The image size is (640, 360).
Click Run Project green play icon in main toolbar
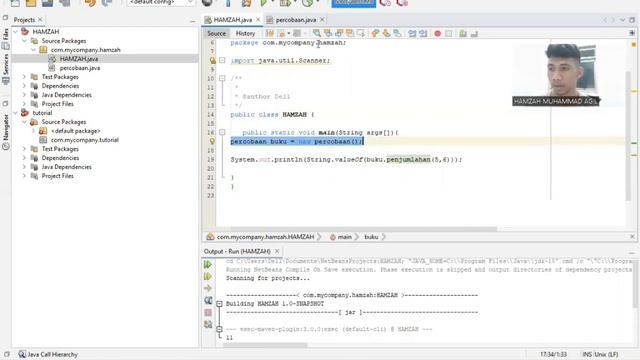coord(264,3)
